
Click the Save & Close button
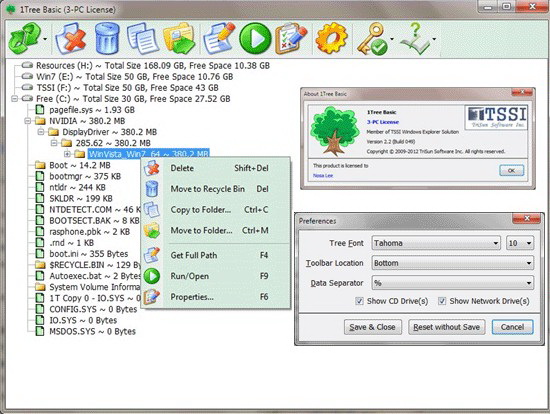coord(373,327)
